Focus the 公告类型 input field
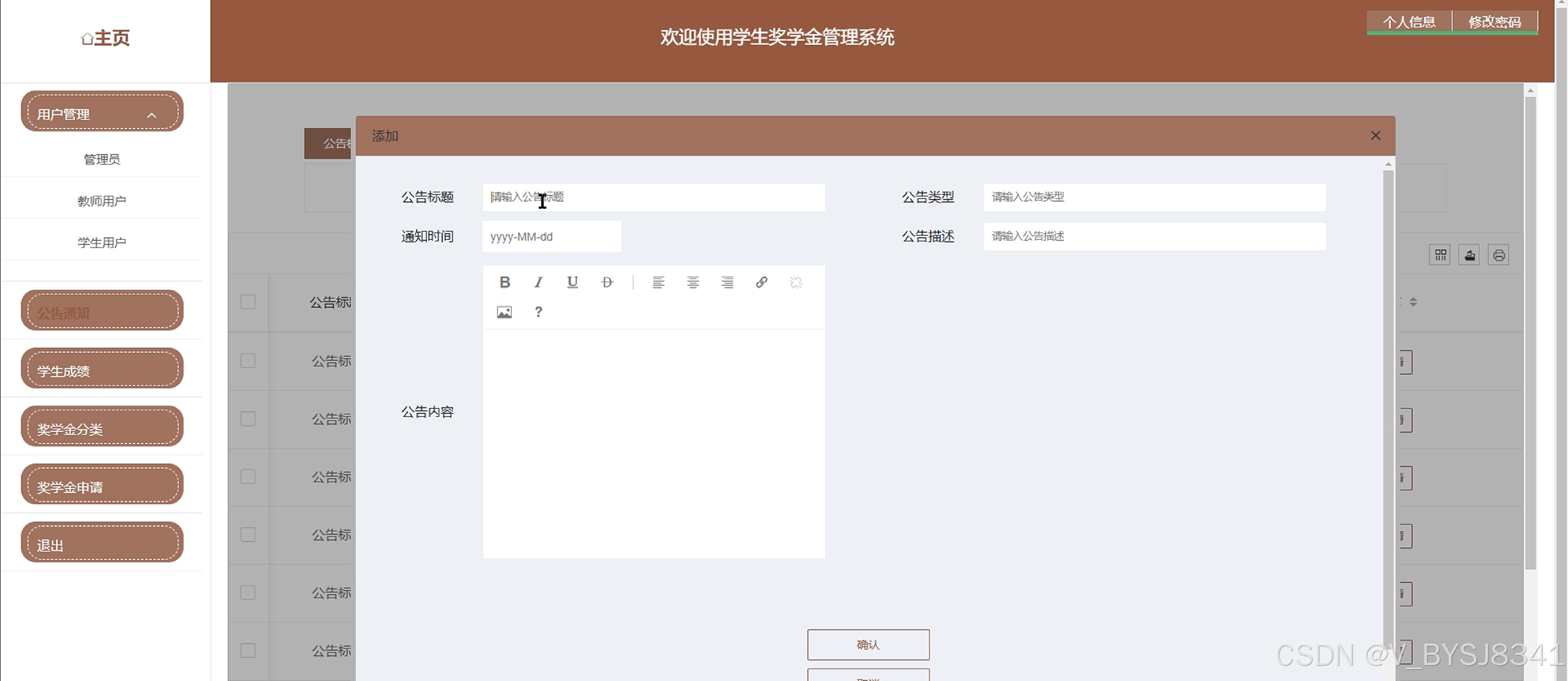This screenshot has width=1568, height=681. 1155,197
